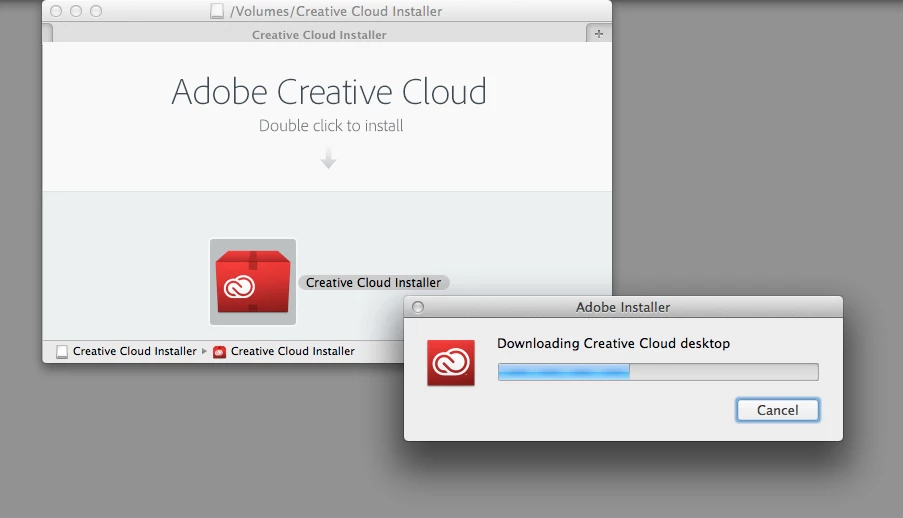Click the red package icon in path bar
Screen dimensions: 903x518
click(x=219, y=351)
